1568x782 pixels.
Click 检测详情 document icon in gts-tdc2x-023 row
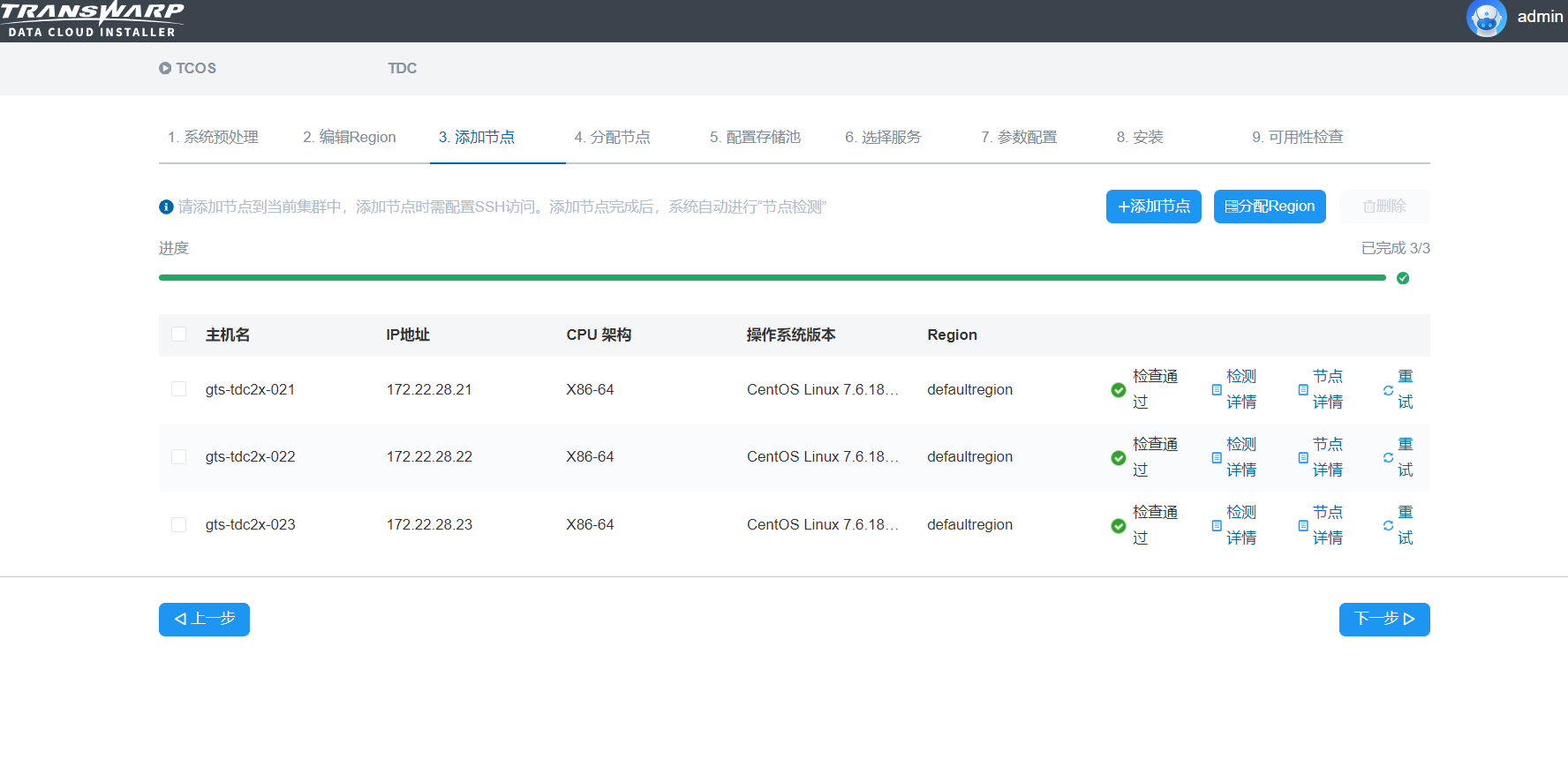pos(1217,525)
